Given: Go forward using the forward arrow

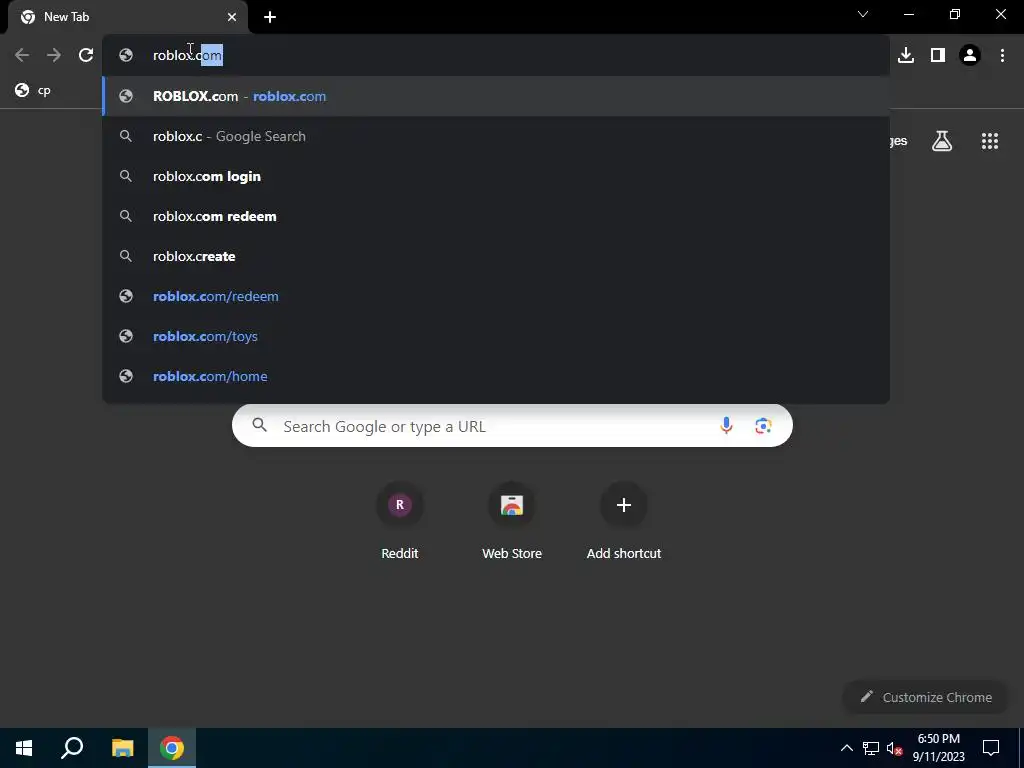Looking at the screenshot, I should (x=54, y=56).
